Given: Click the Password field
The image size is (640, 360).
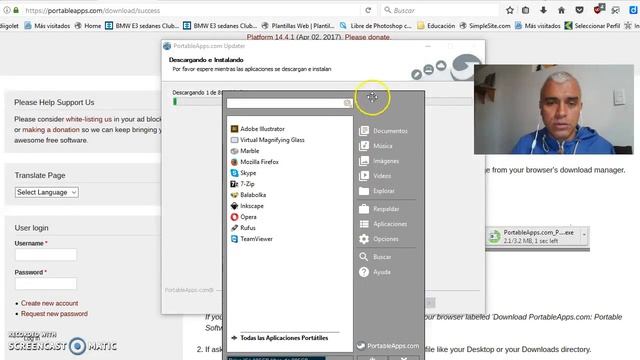Looking at the screenshot, I should (46, 284).
